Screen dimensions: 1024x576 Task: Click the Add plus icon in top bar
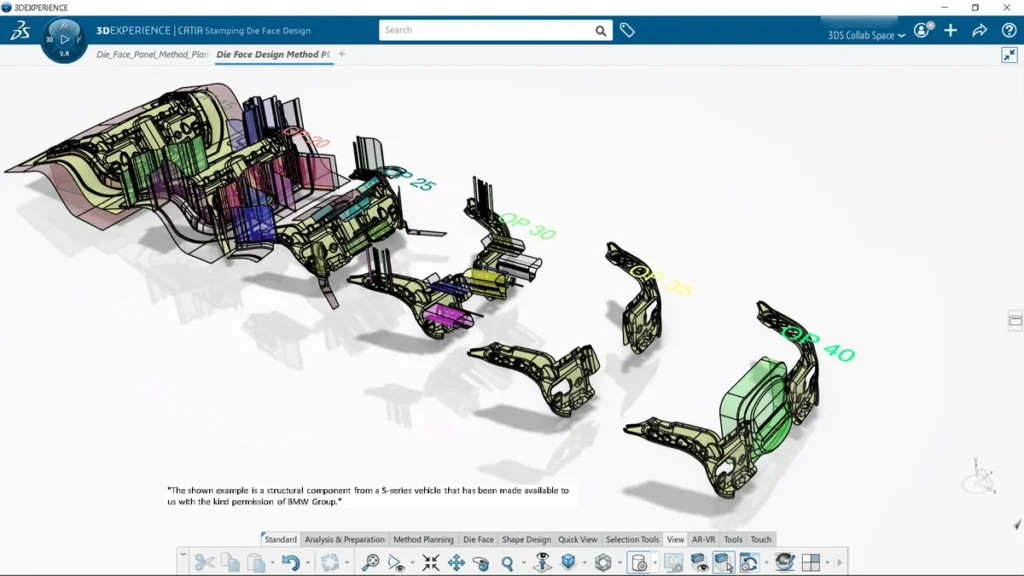coord(951,30)
